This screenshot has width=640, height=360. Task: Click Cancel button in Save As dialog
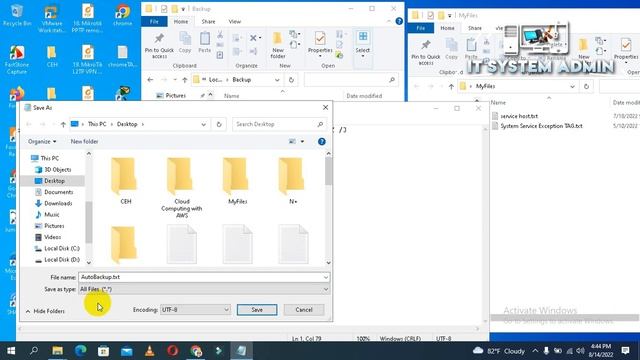(304, 310)
